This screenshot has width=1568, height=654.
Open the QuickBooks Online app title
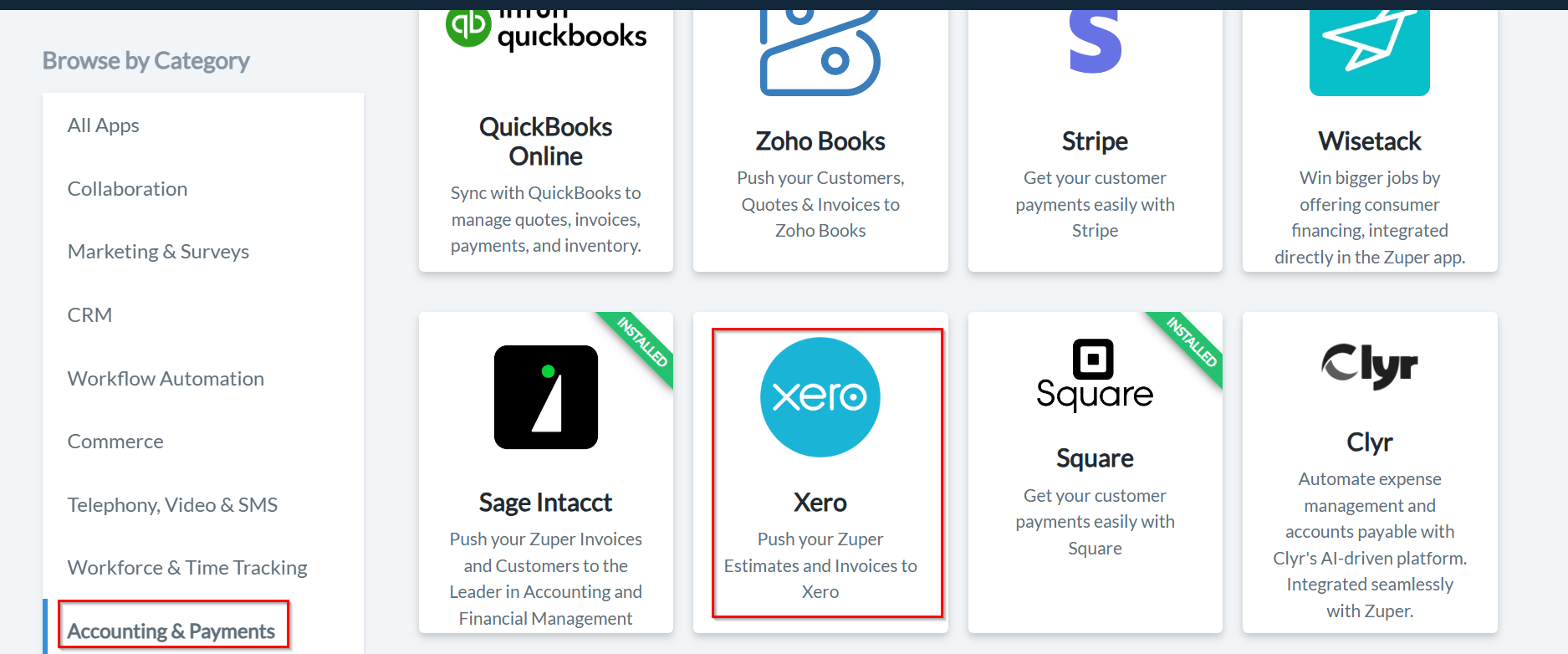[546, 141]
